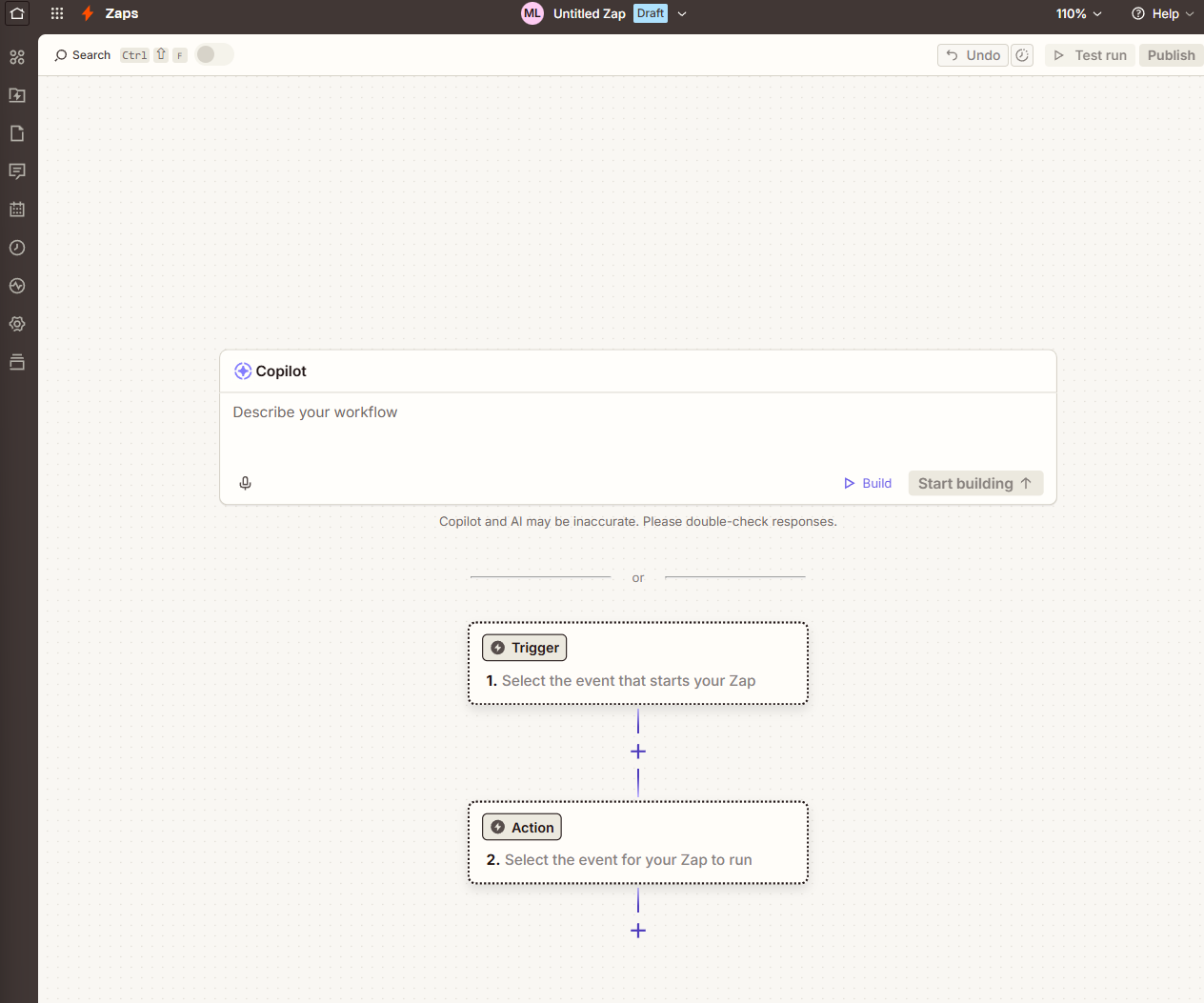Publish the Zap
Screen dimensions: 1204x1003
[x=1171, y=55]
